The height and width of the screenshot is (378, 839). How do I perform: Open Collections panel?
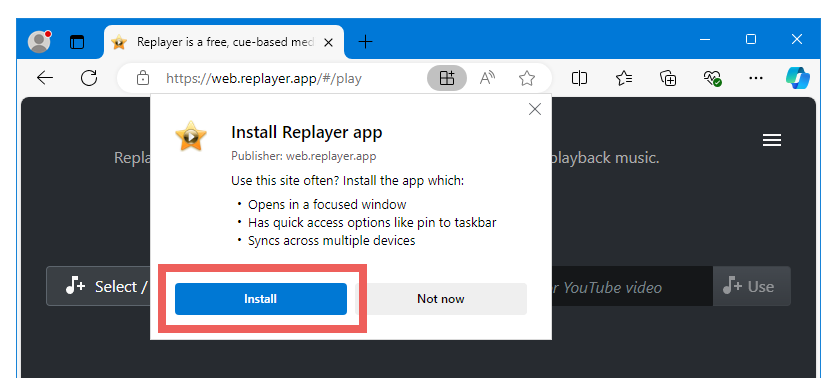pos(668,79)
